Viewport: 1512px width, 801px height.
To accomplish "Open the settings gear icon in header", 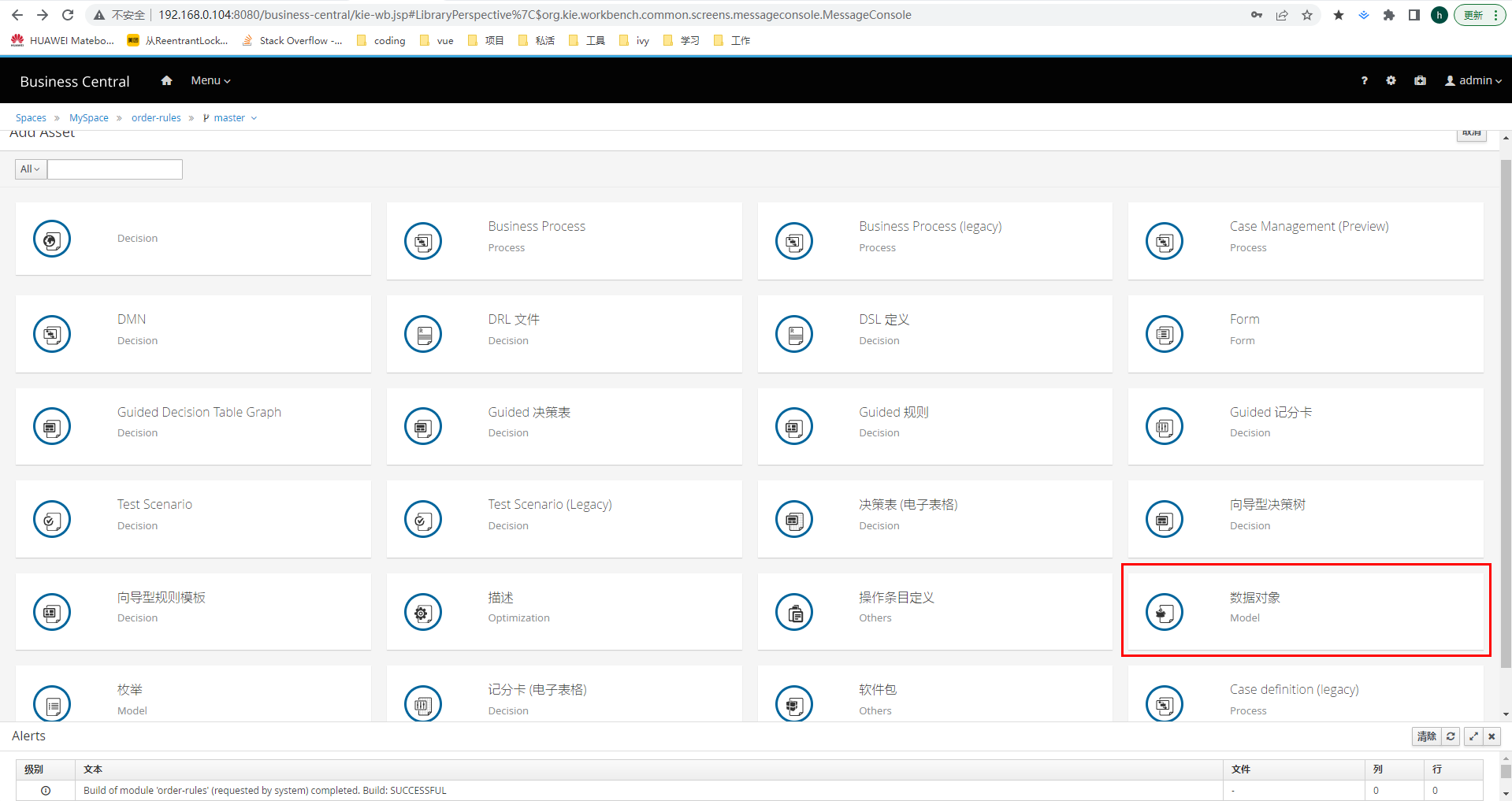I will click(x=1391, y=80).
